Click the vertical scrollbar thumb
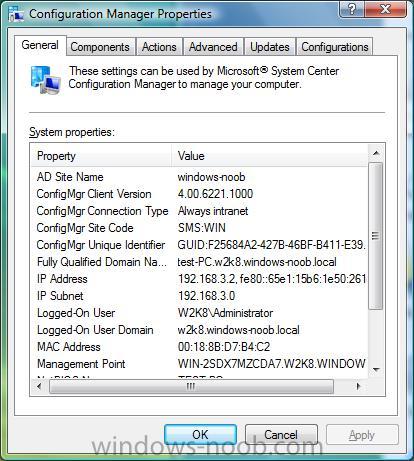This screenshot has height=461, width=414. click(376, 236)
